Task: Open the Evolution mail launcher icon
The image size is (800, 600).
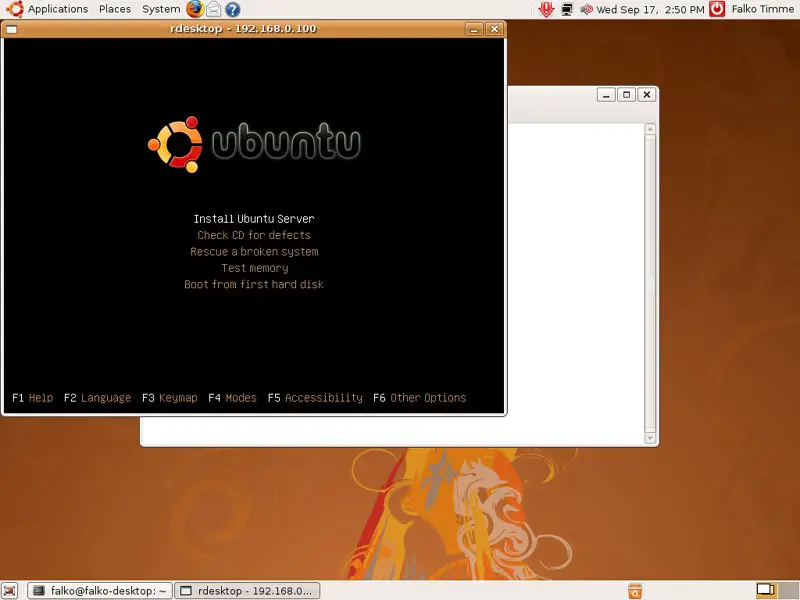Action: [214, 9]
